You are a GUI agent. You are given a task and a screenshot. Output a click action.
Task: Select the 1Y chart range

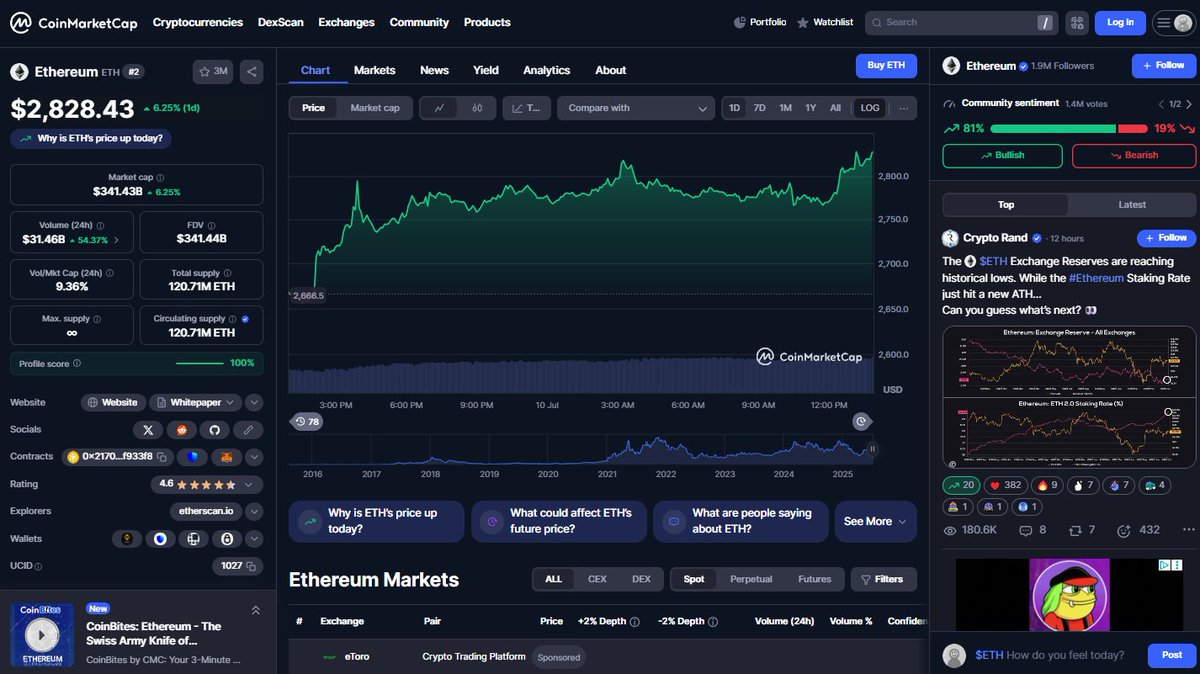[x=810, y=108]
